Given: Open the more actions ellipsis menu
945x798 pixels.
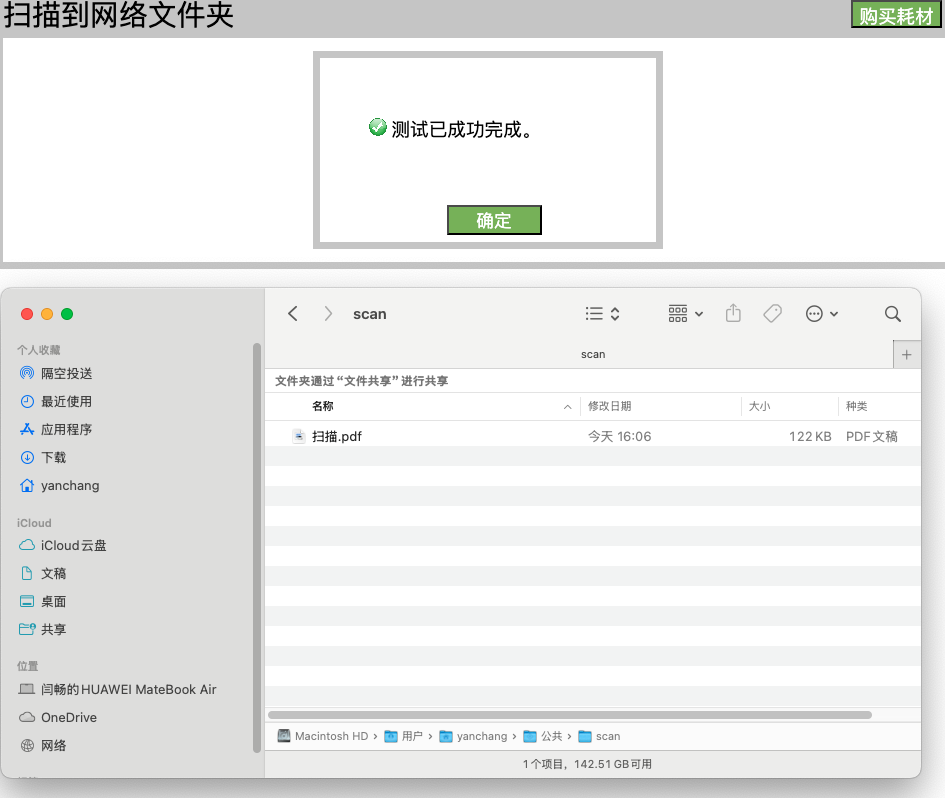Looking at the screenshot, I should coord(821,314).
